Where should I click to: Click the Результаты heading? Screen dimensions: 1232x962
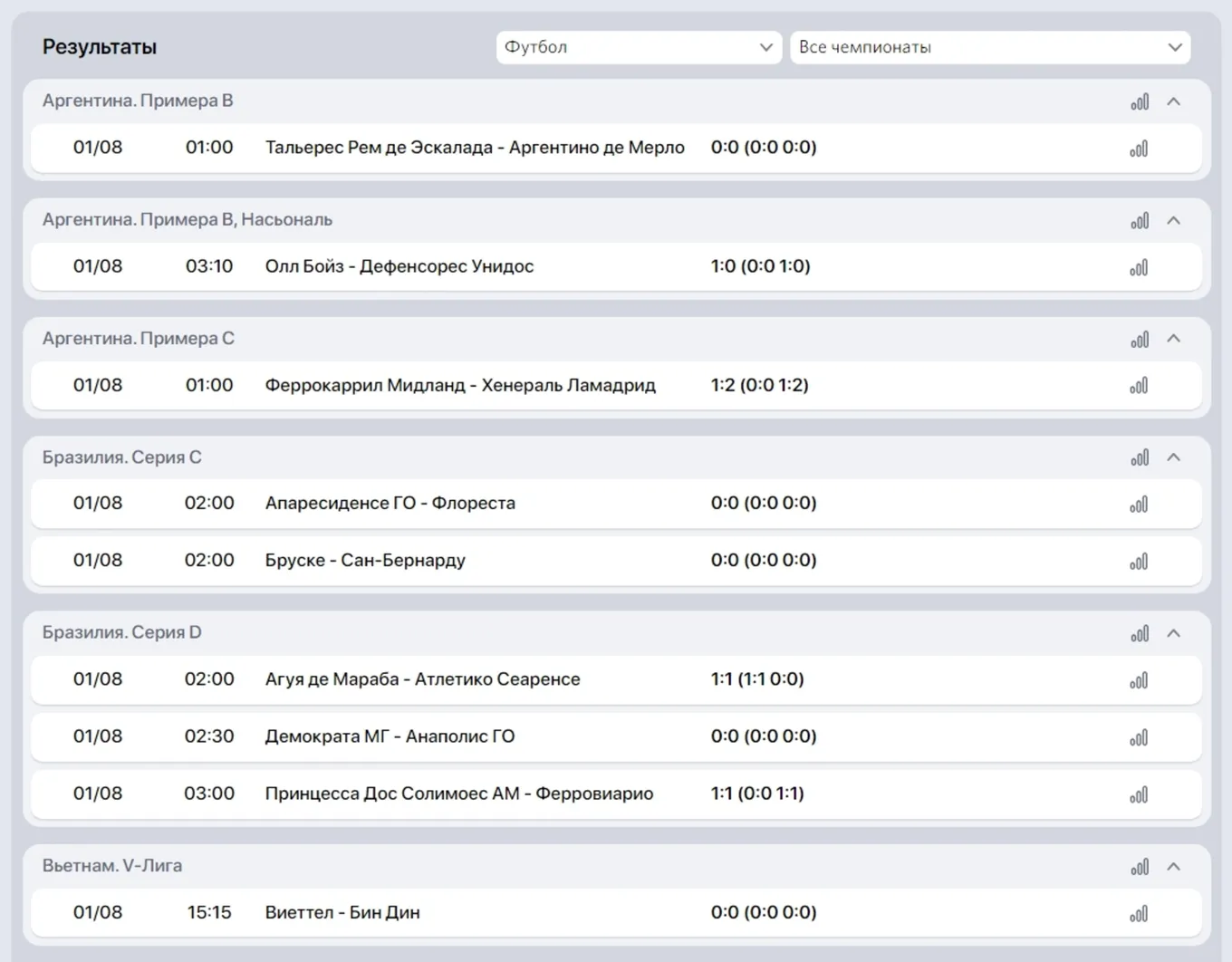[100, 47]
